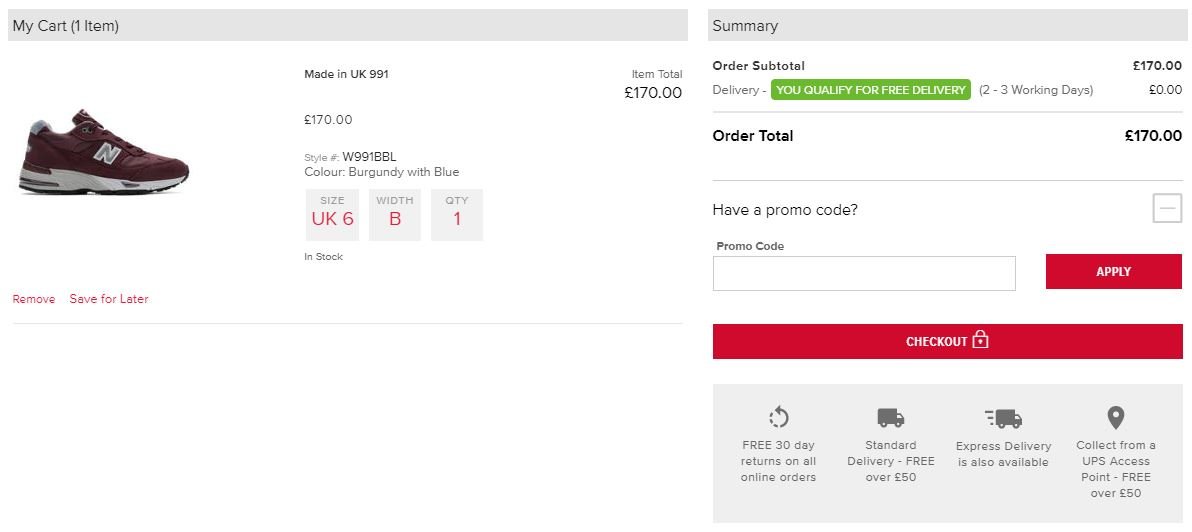Click the Express Delivery fast truck icon
The image size is (1192, 532).
(1003, 418)
